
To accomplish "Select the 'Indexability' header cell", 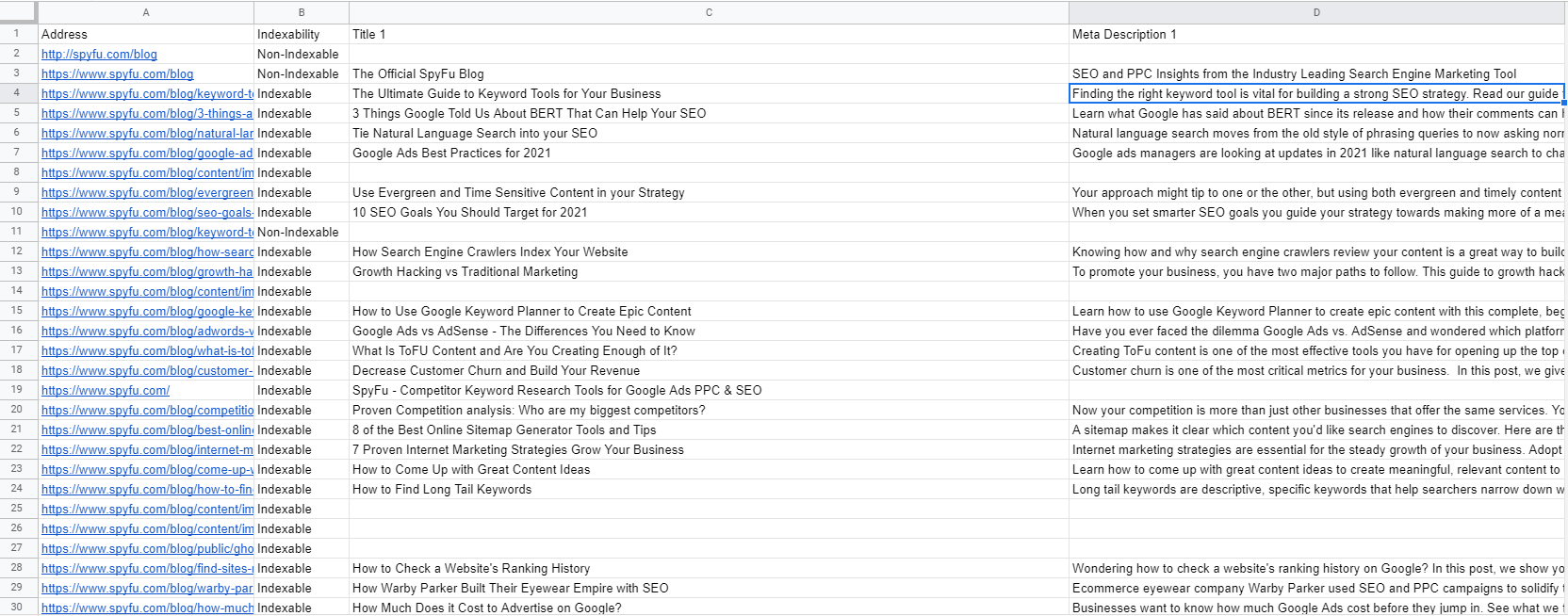I will [x=302, y=34].
